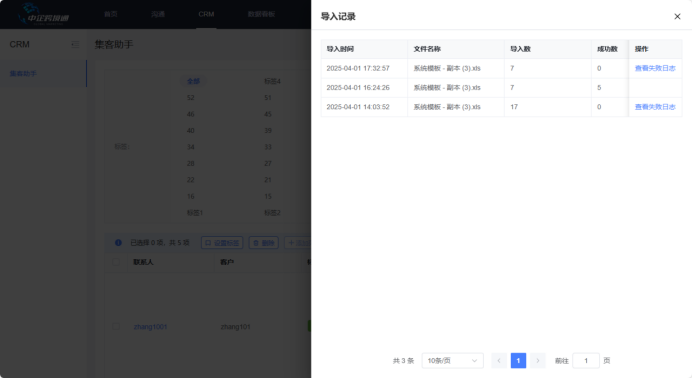Image resolution: width=693 pixels, height=378 pixels.
Task: Select the 51 tag filter
Action: (x=268, y=98)
